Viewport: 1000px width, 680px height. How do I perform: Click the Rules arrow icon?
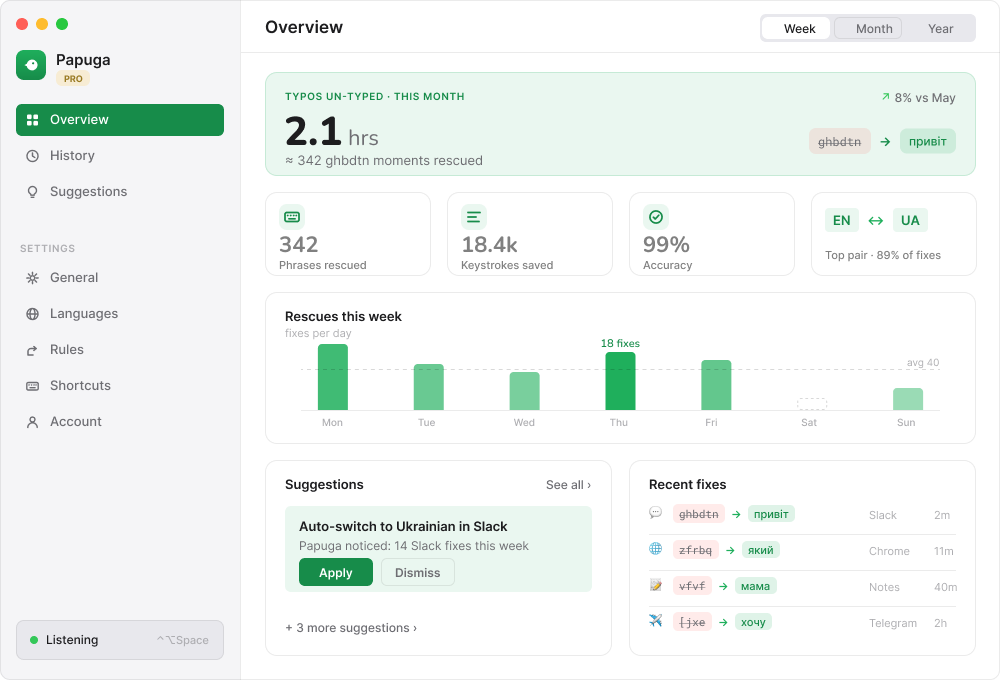33,350
